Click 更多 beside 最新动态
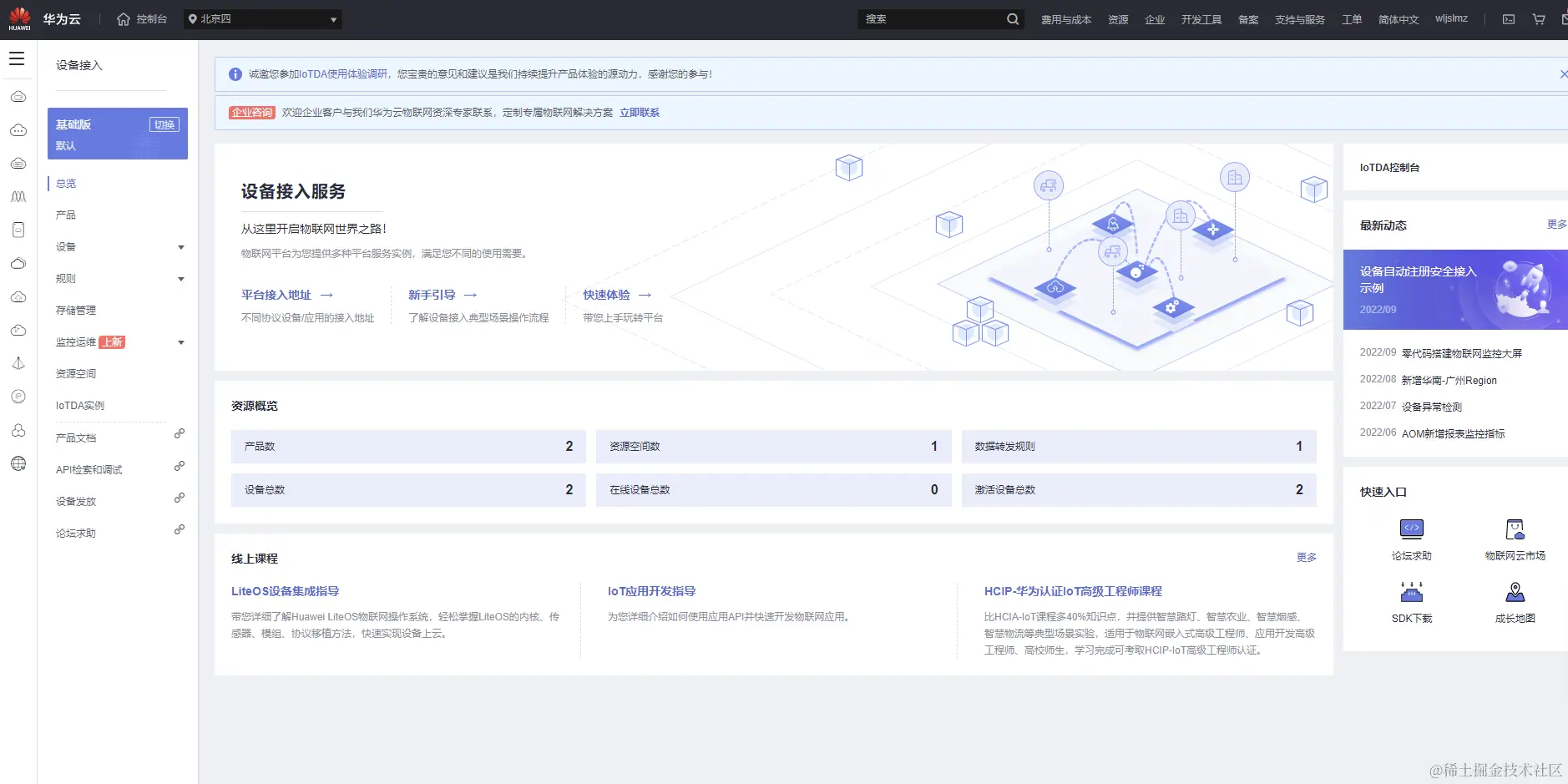1568x784 pixels. [x=1557, y=225]
